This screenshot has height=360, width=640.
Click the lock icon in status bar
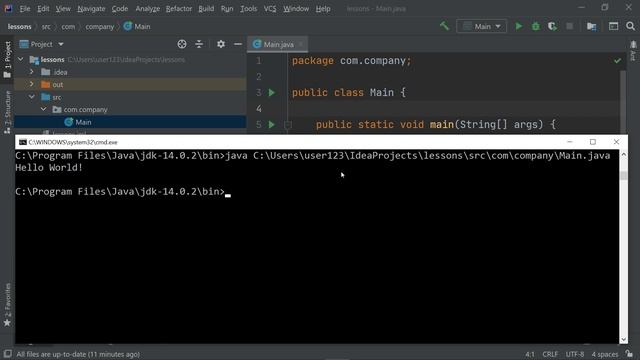630,354
